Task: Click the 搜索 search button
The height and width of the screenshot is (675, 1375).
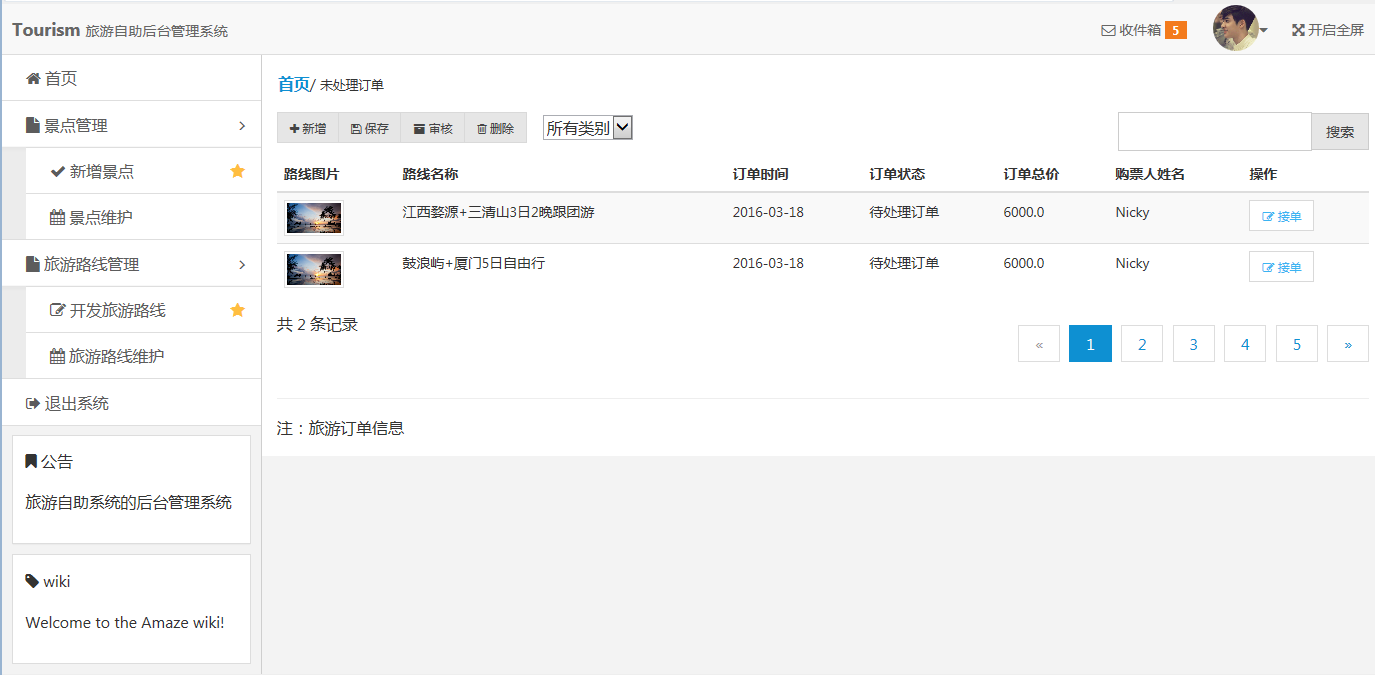Action: click(1340, 131)
